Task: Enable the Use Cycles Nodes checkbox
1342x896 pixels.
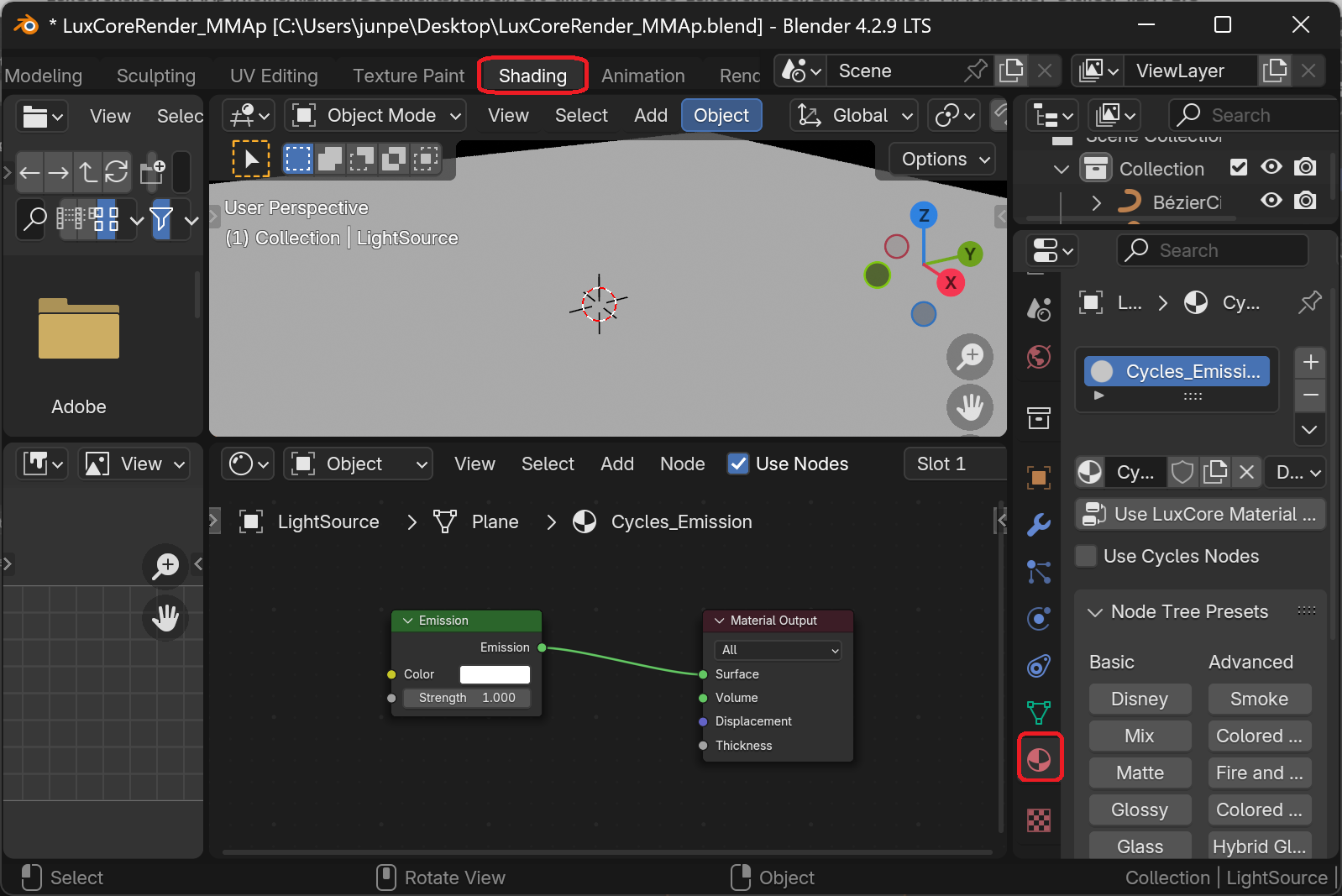Action: pyautogui.click(x=1087, y=556)
